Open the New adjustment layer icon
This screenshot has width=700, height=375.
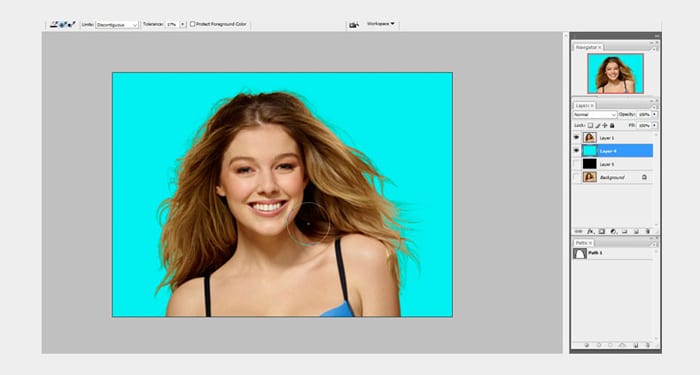[613, 231]
